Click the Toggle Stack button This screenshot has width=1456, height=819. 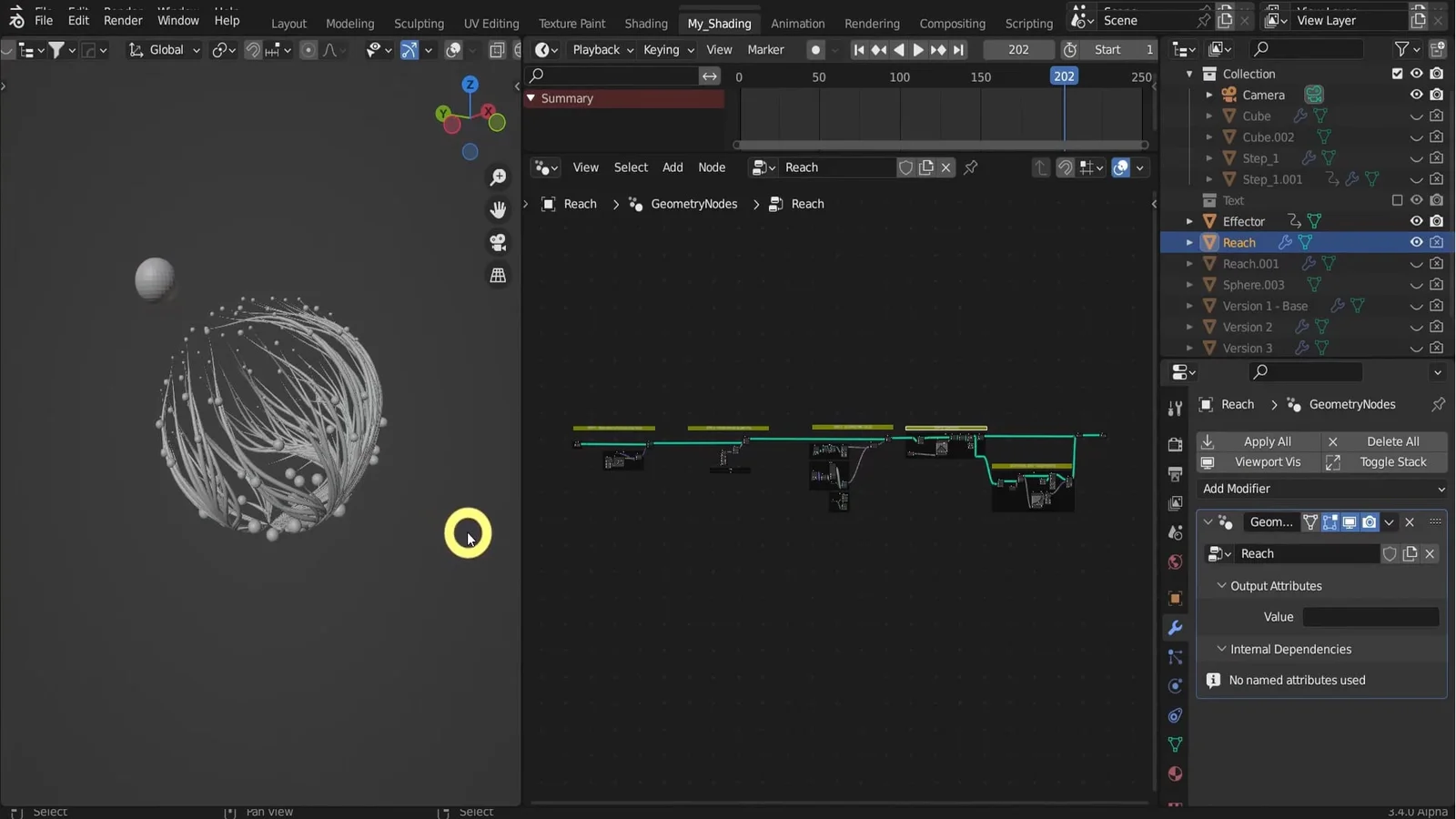(1395, 462)
